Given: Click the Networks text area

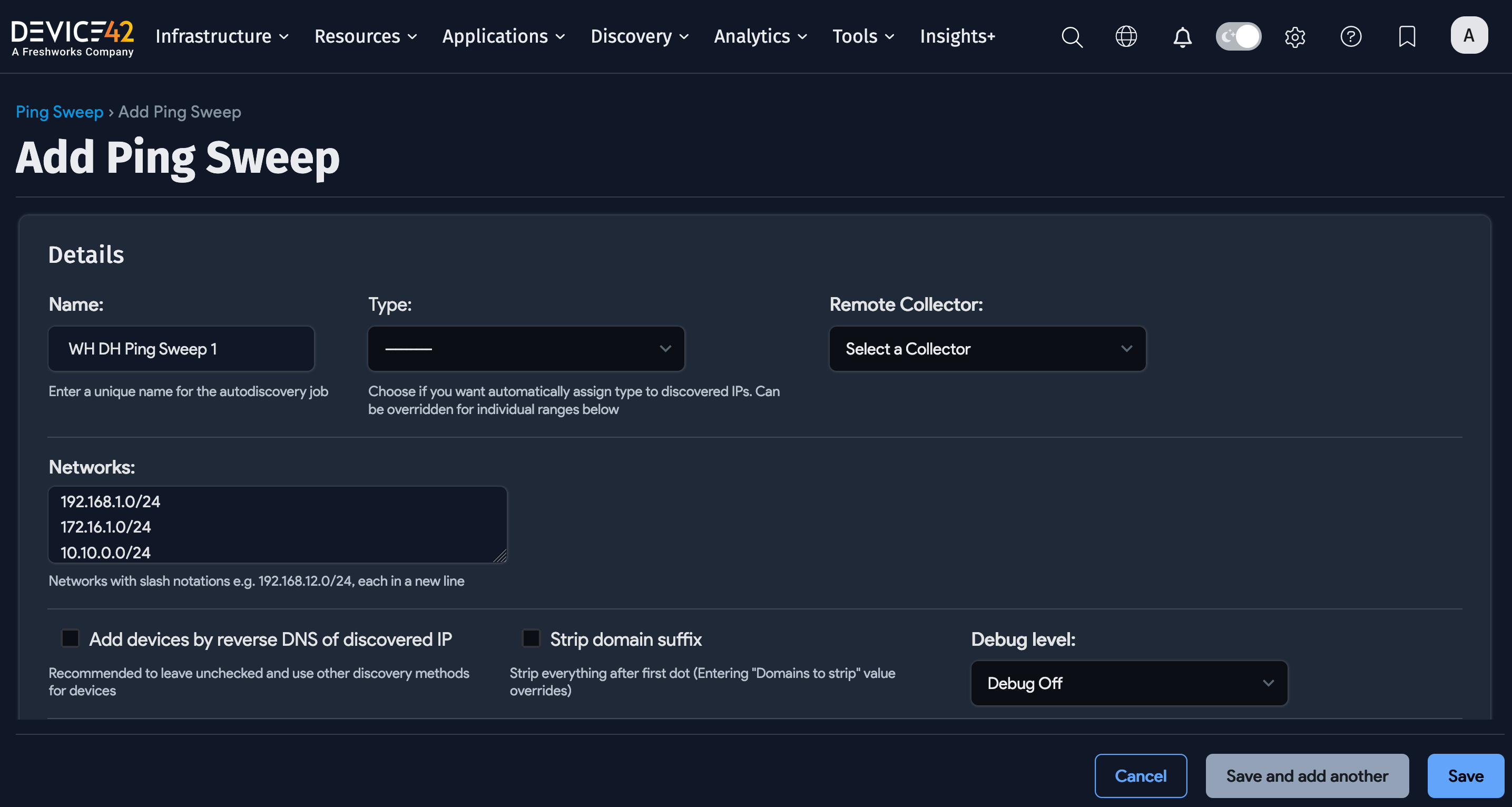Looking at the screenshot, I should [277, 524].
